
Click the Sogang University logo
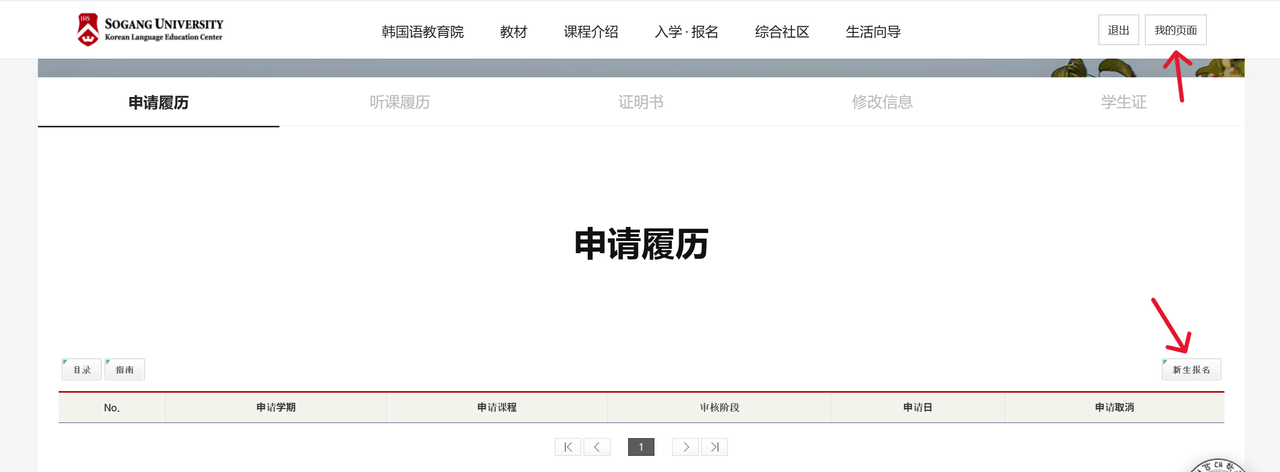(151, 29)
